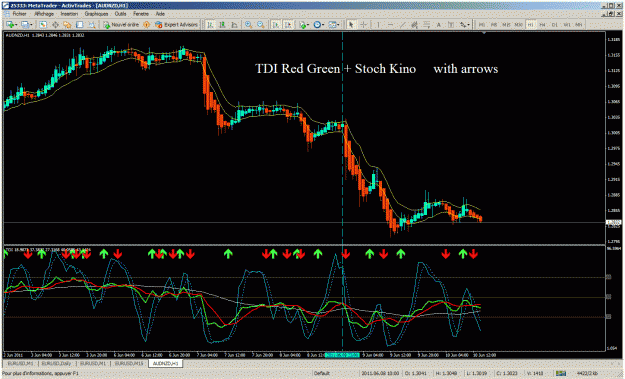Switch to bar chart display
The image size is (625, 379).
pos(210,25)
